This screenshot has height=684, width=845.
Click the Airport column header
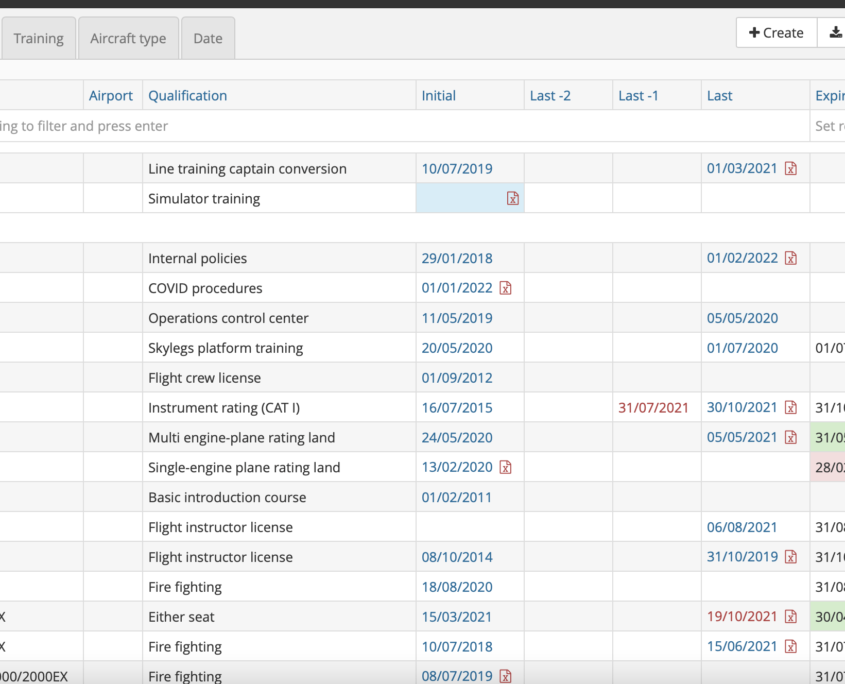point(111,96)
